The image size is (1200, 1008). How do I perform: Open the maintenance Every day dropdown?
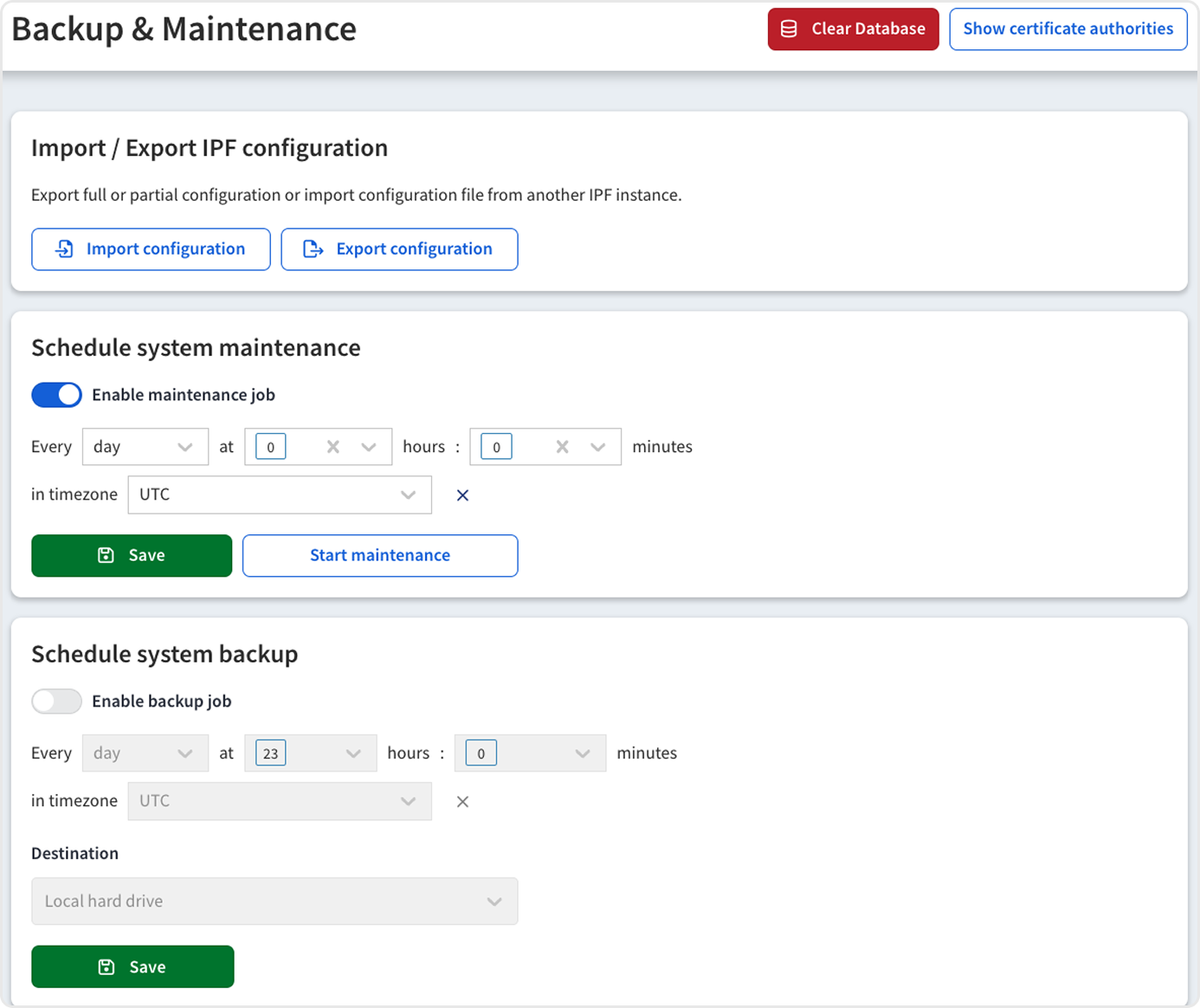(x=145, y=447)
